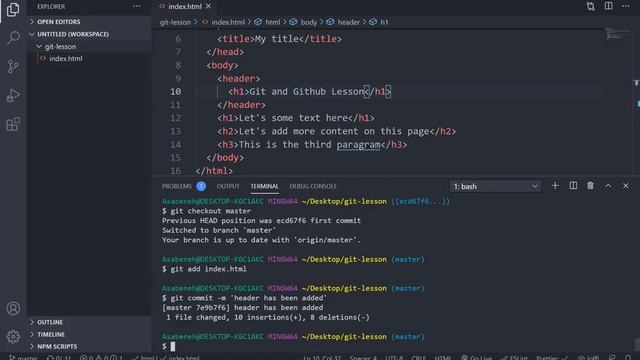
Task: Switch to the Terminal tab
Action: [264, 186]
